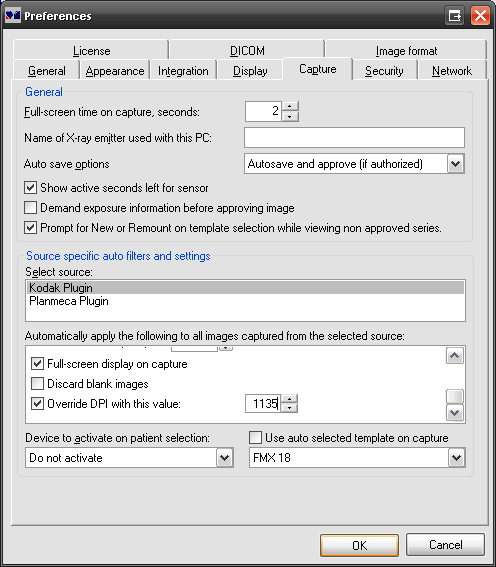496x567 pixels.
Task: Select the Capture tab
Action: (318, 69)
